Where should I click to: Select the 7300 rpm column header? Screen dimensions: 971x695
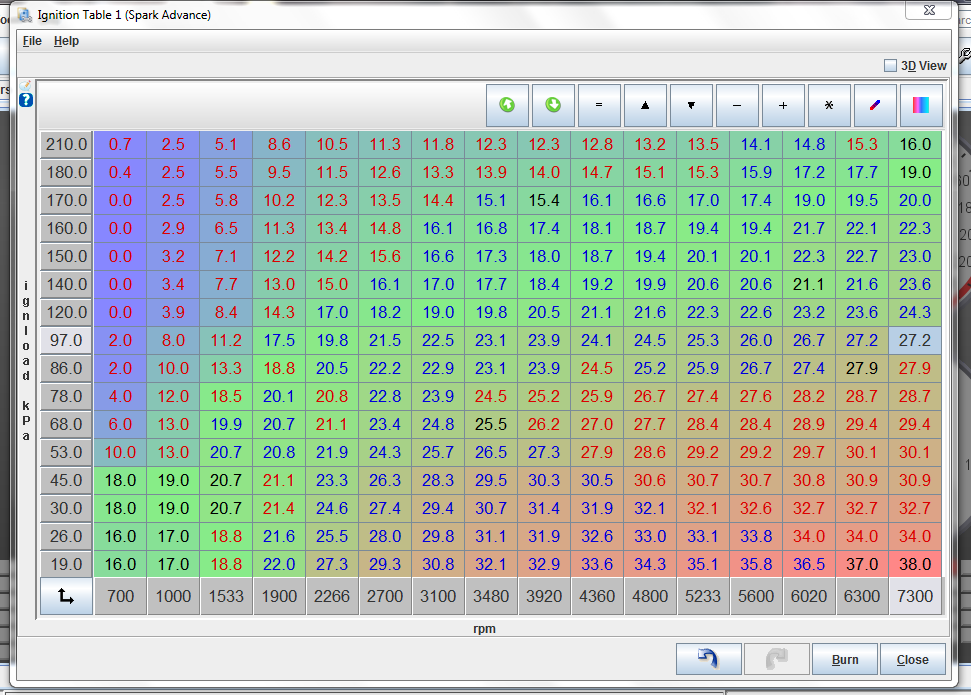click(x=915, y=596)
